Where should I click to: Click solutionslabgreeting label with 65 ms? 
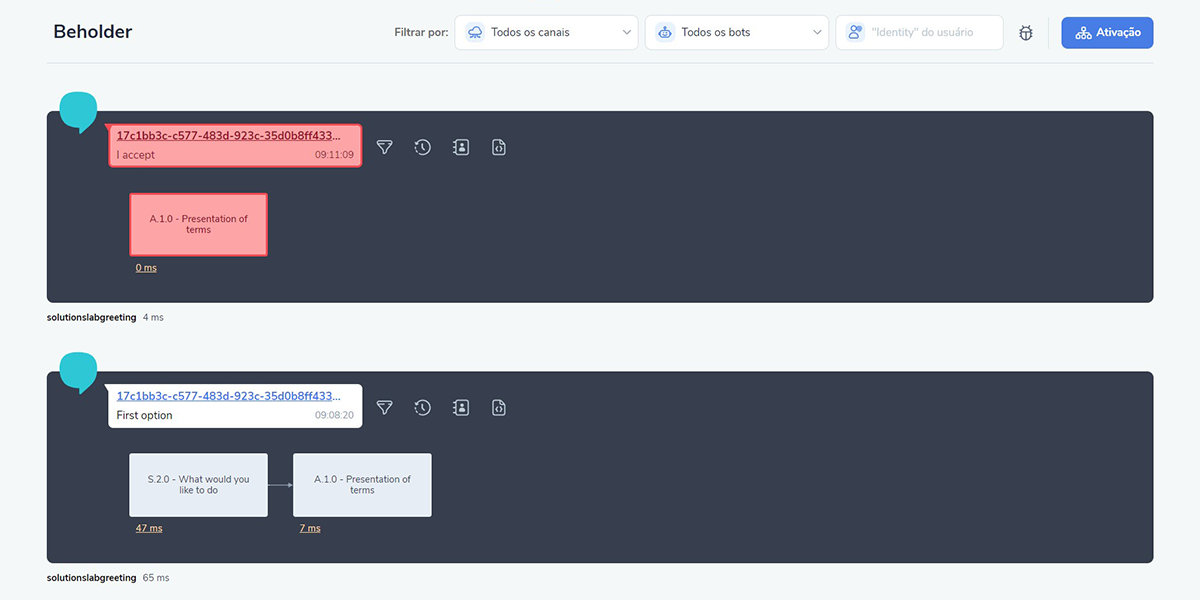tap(92, 577)
